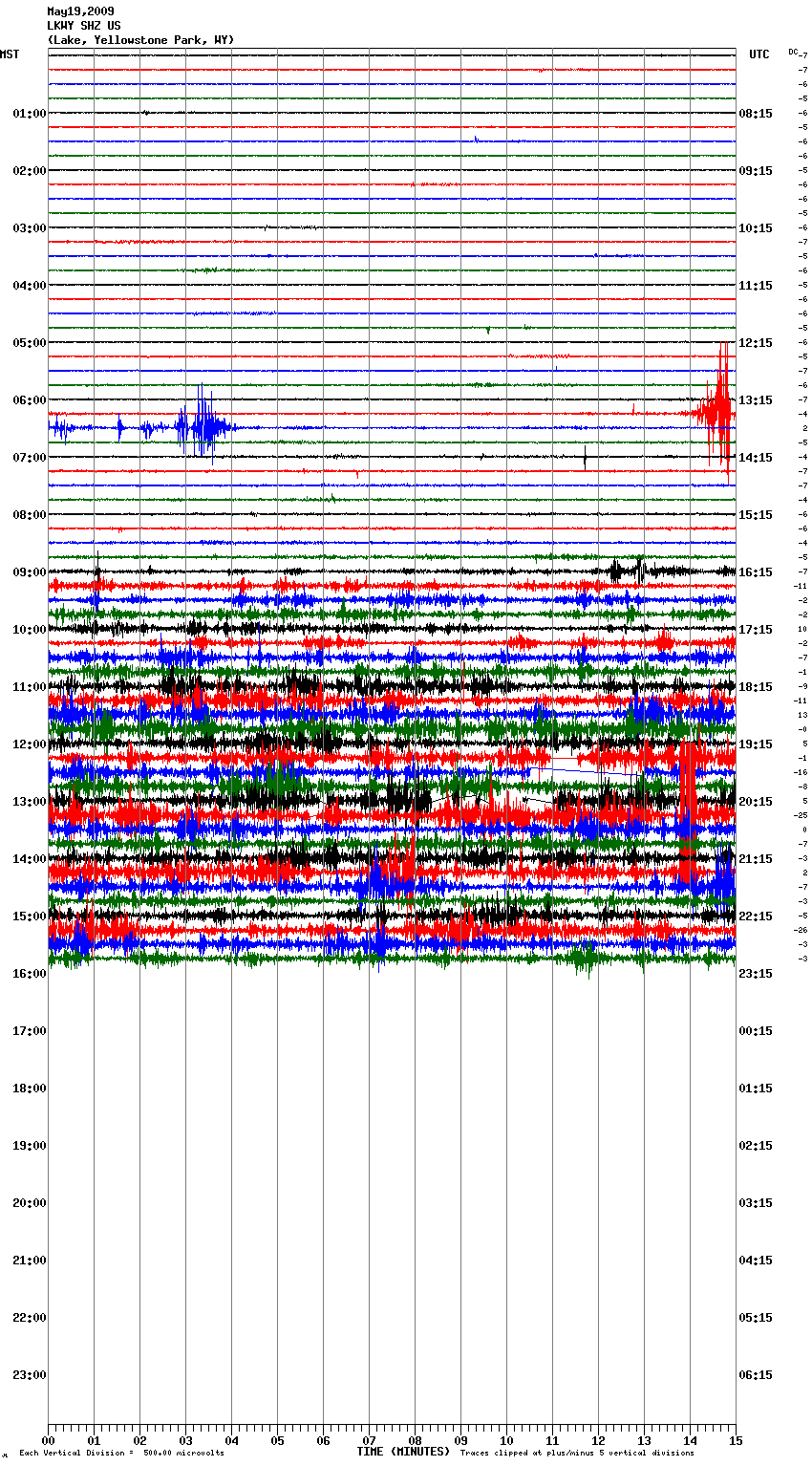Click the "Traces clipped at plus/minus 5 vertical divisions" note
This screenshot has height=1466, width=812.
pos(577,1453)
